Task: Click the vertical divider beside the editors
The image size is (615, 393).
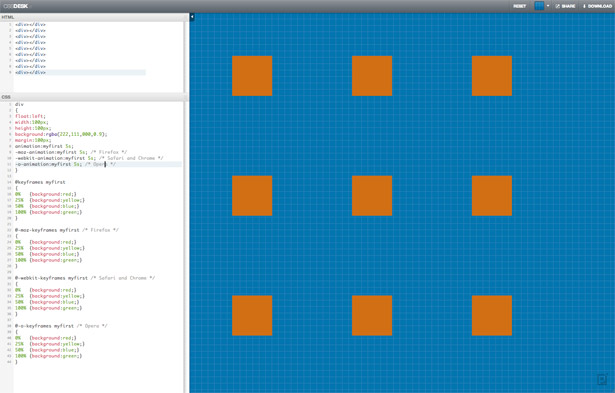Action: click(187, 204)
